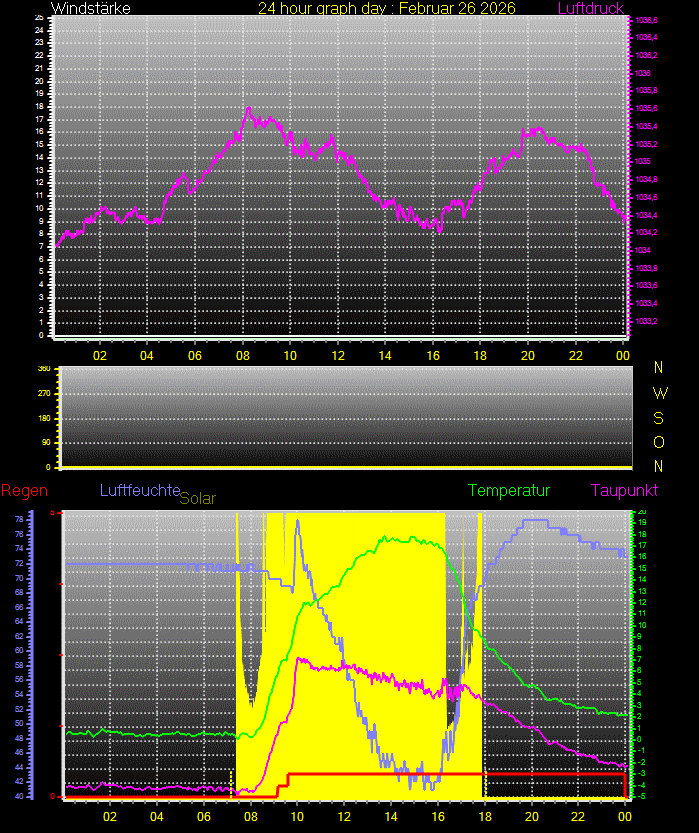Click the Windstärke label at top left
Image resolution: width=699 pixels, height=833 pixels.
click(90, 8)
